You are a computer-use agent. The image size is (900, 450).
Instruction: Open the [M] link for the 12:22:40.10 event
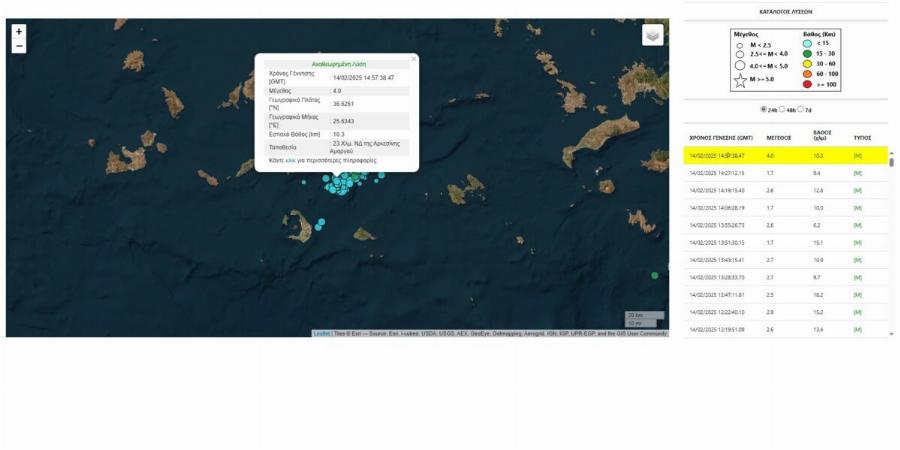(858, 312)
